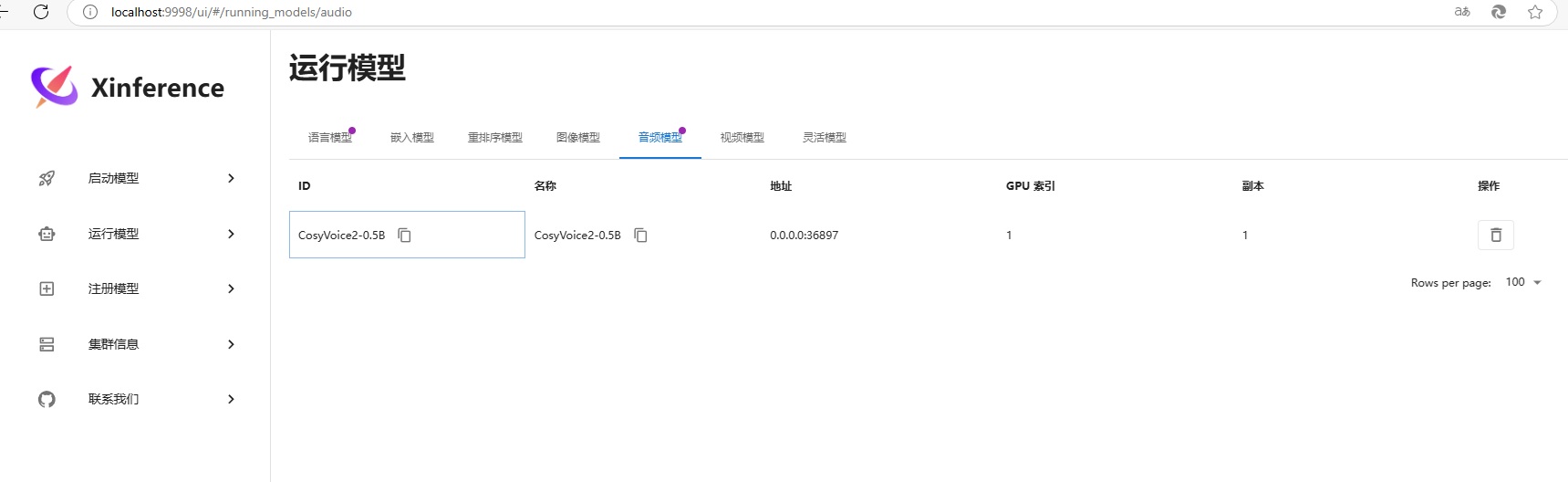Image resolution: width=1568 pixels, height=482 pixels.
Task: Open the browser translate icon
Action: [1462, 12]
